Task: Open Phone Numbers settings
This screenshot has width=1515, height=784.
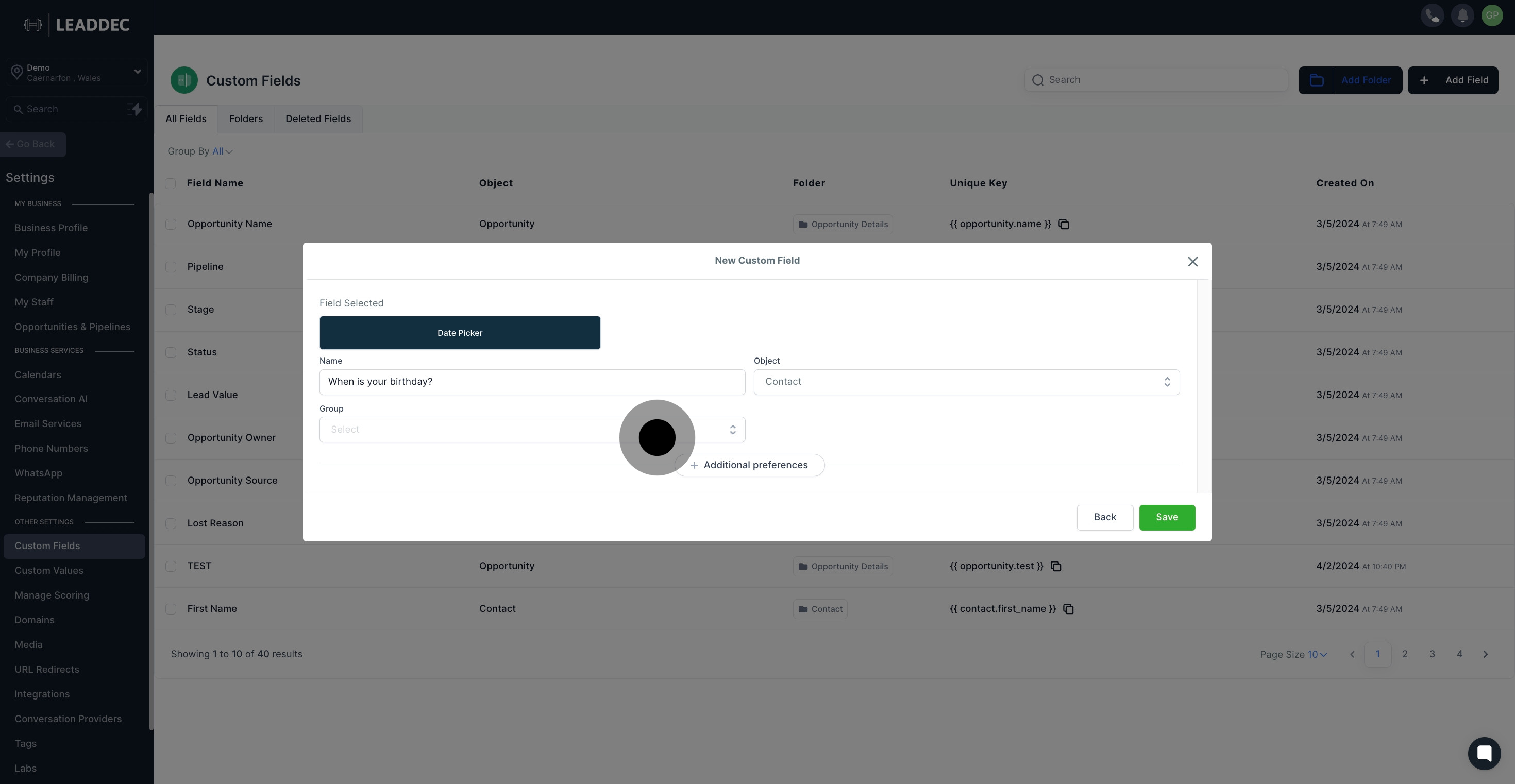Action: [51, 449]
